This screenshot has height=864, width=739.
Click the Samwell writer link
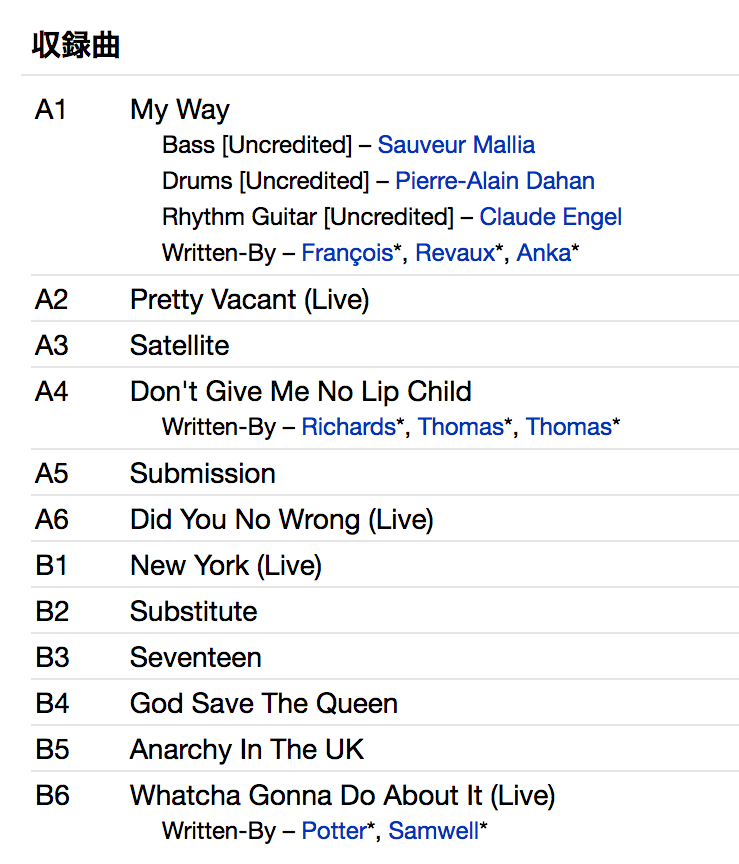tap(434, 831)
